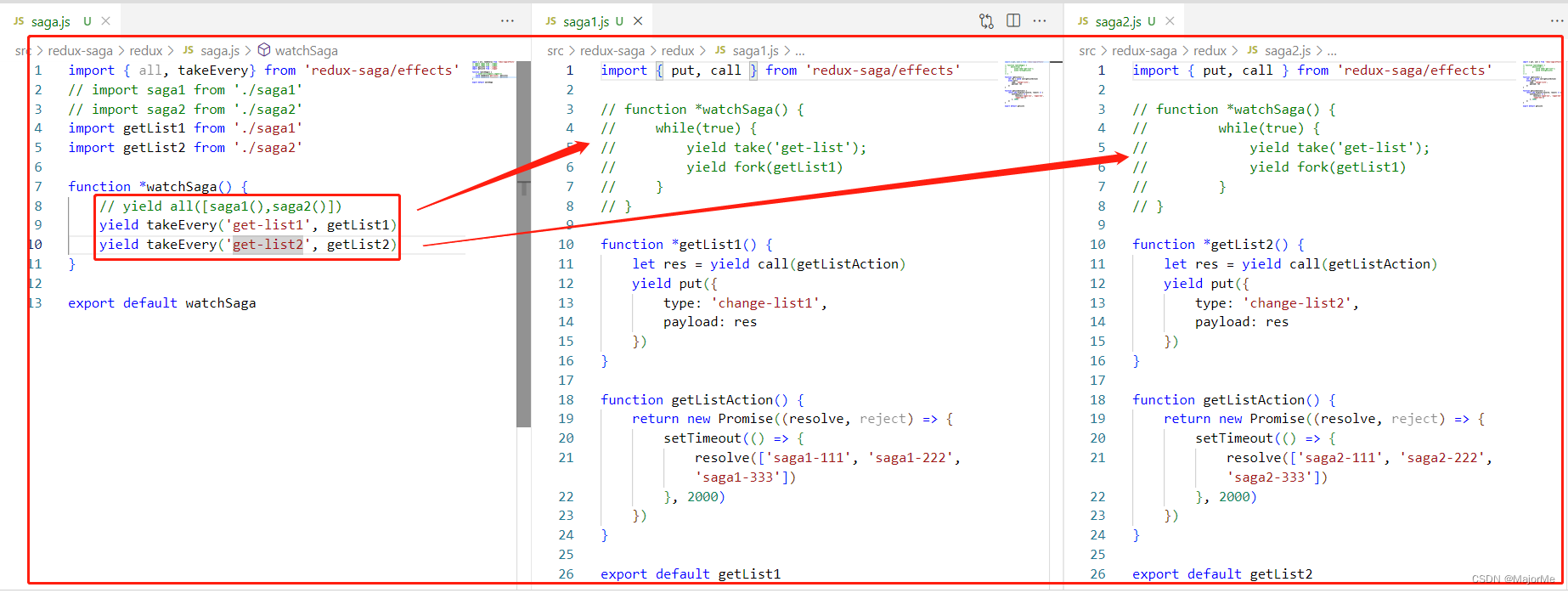Click 'payload: res' in saga1.js
Image resolution: width=1568 pixels, height=593 pixels.
pyautogui.click(x=710, y=321)
